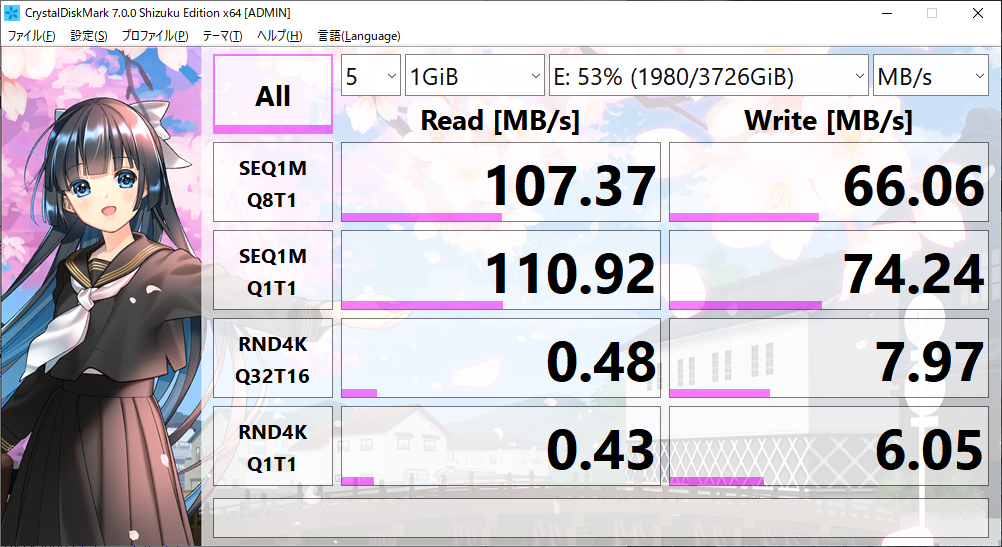This screenshot has height=547, width=1002.
Task: Open the プロファイル(P) menu
Action: point(155,36)
